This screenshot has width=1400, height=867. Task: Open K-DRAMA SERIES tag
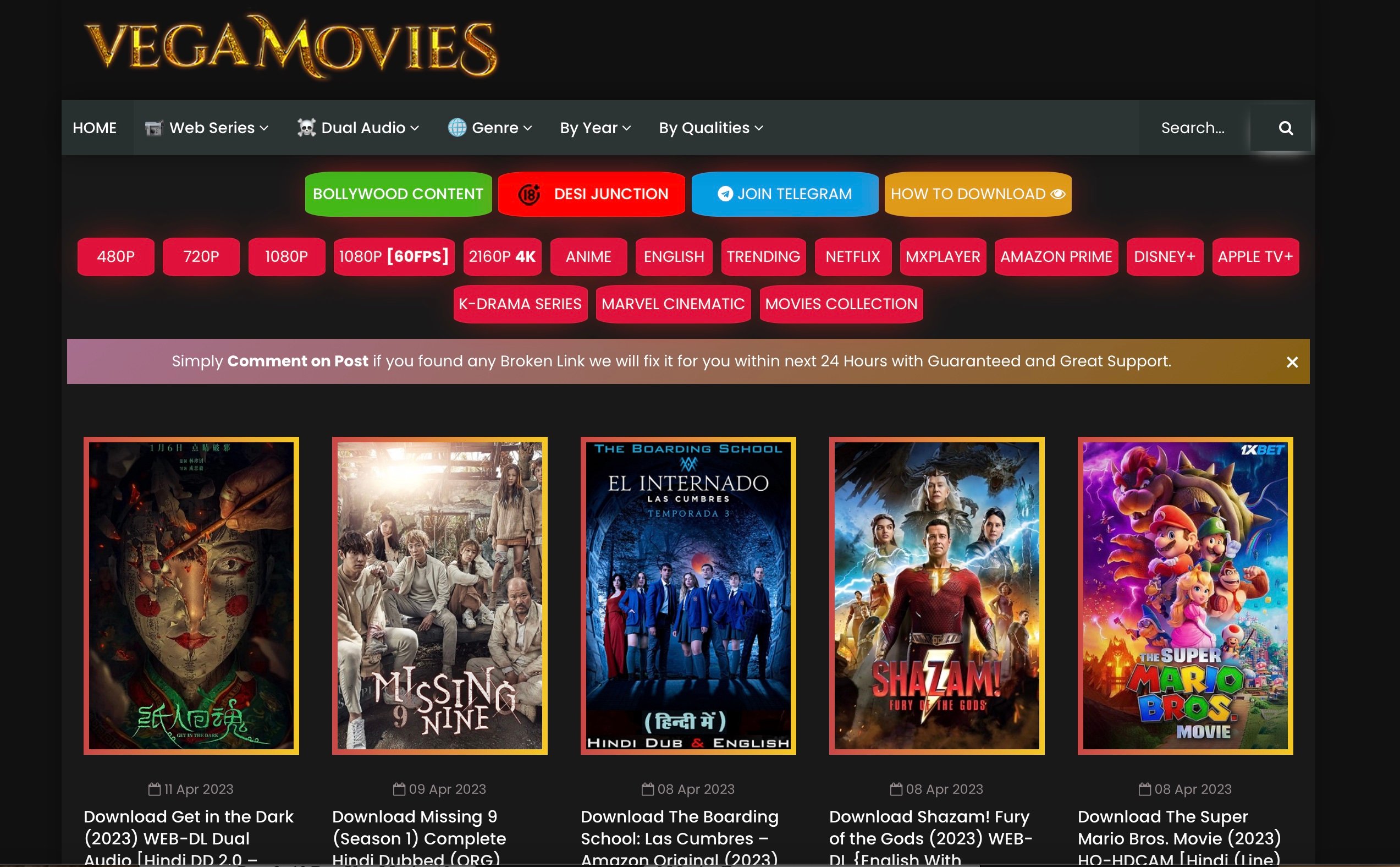pyautogui.click(x=520, y=304)
